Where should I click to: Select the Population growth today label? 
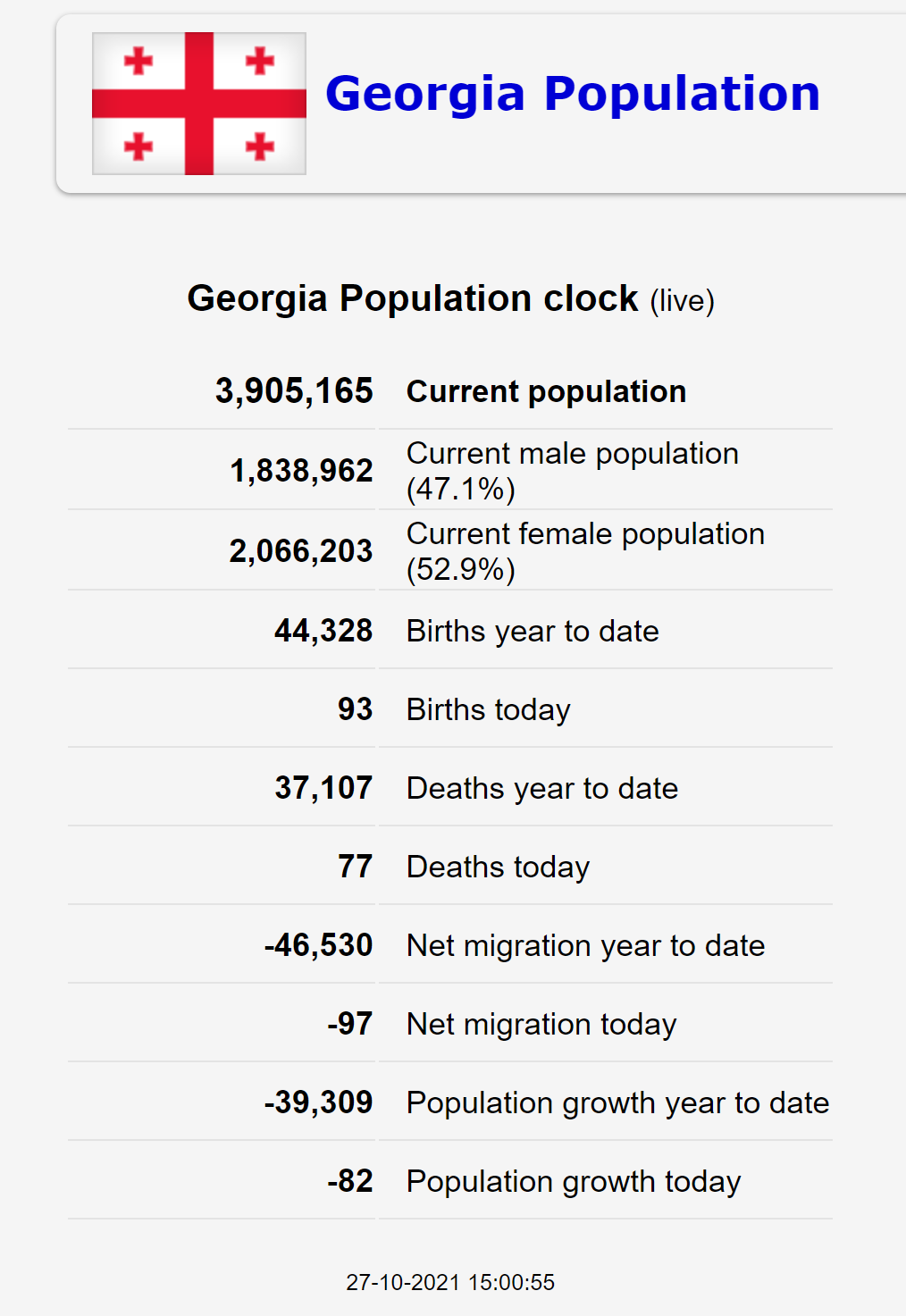pos(574,1181)
